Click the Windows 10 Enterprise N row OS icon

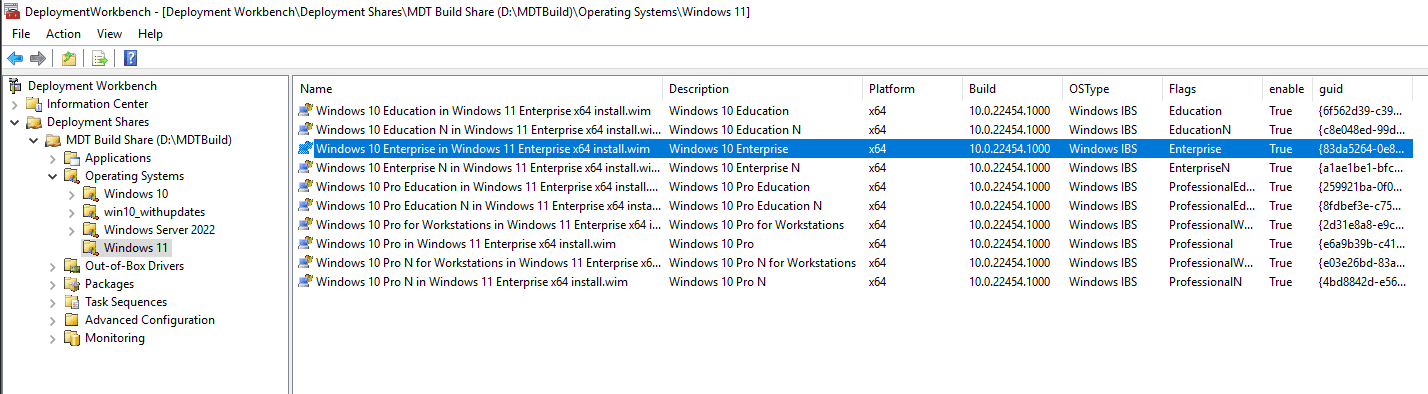click(306, 168)
